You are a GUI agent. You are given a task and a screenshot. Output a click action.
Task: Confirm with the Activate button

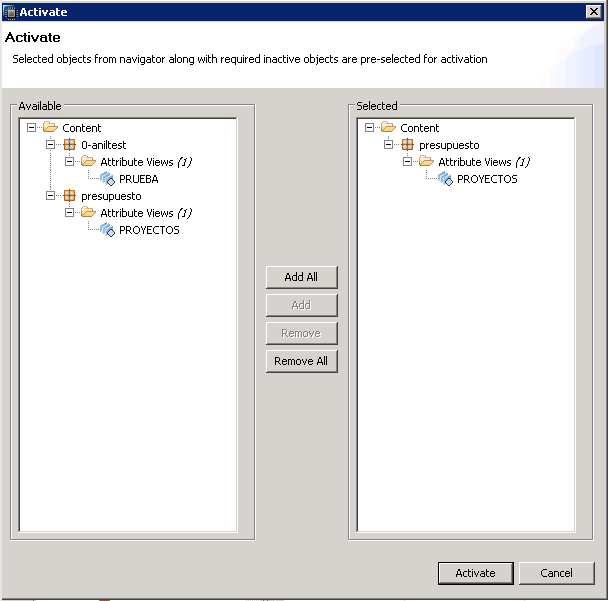[x=475, y=573]
